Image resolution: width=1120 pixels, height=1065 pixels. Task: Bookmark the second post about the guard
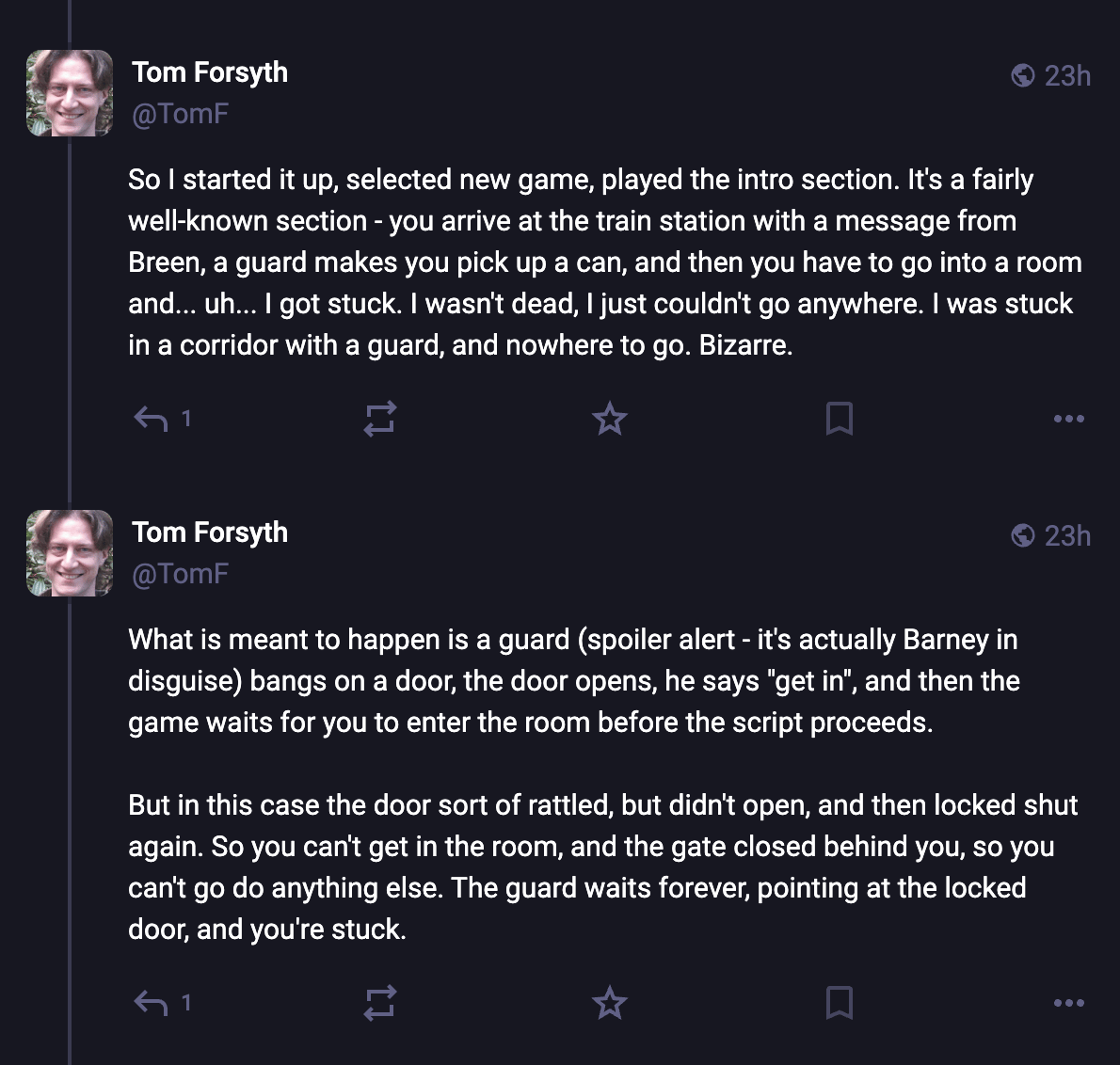839,1003
